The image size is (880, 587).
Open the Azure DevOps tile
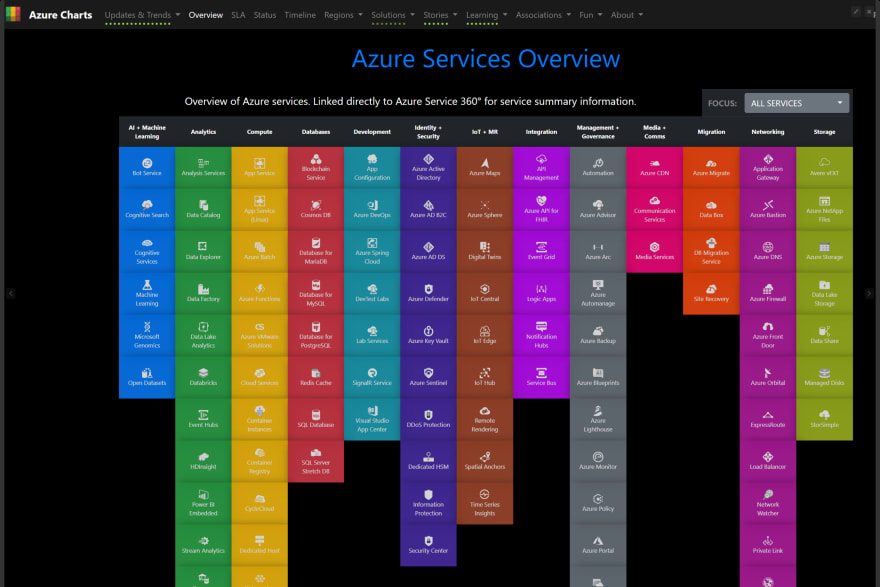pyautogui.click(x=372, y=209)
